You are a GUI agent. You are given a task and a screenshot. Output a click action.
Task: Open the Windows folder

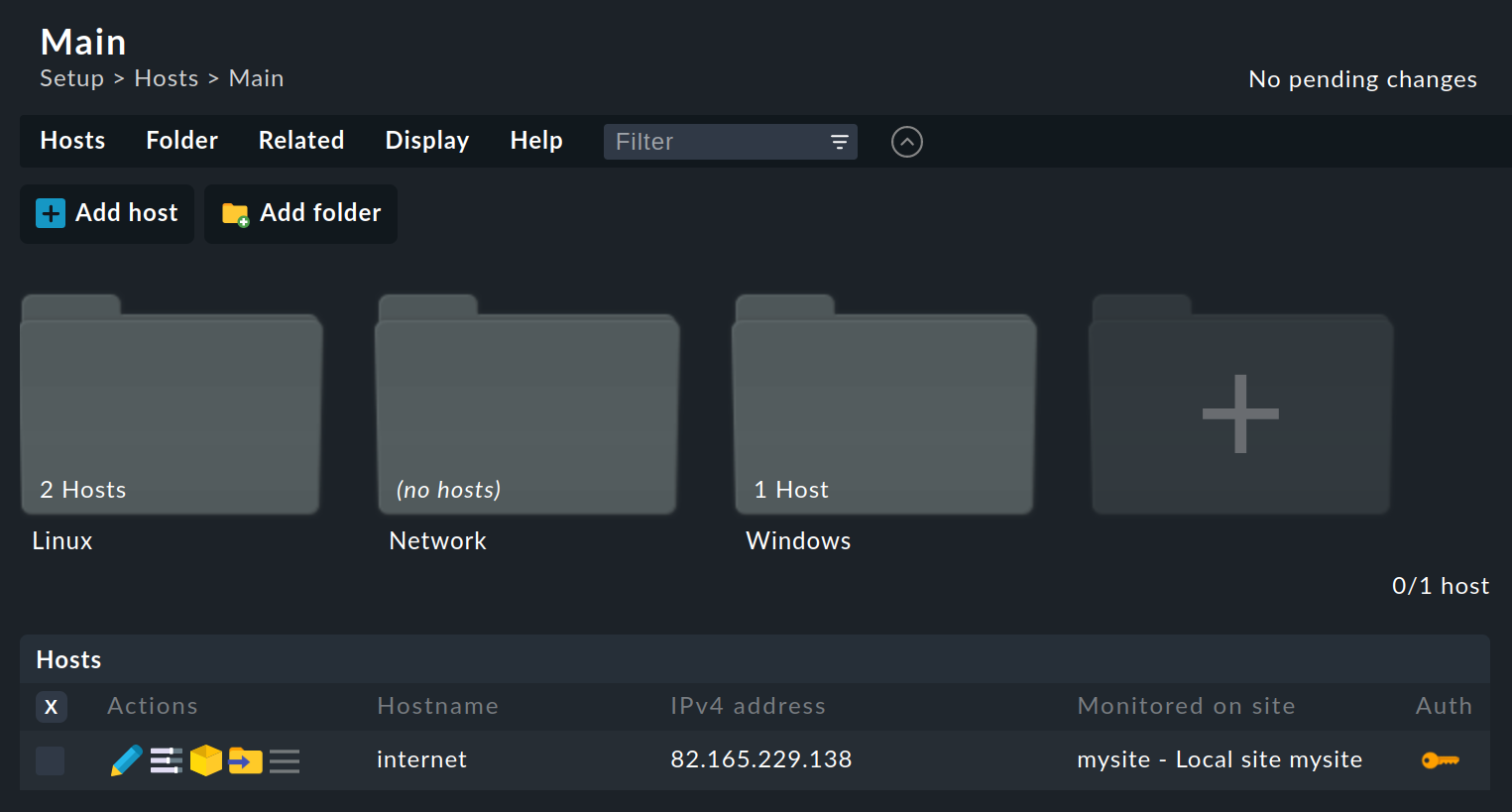pos(884,405)
